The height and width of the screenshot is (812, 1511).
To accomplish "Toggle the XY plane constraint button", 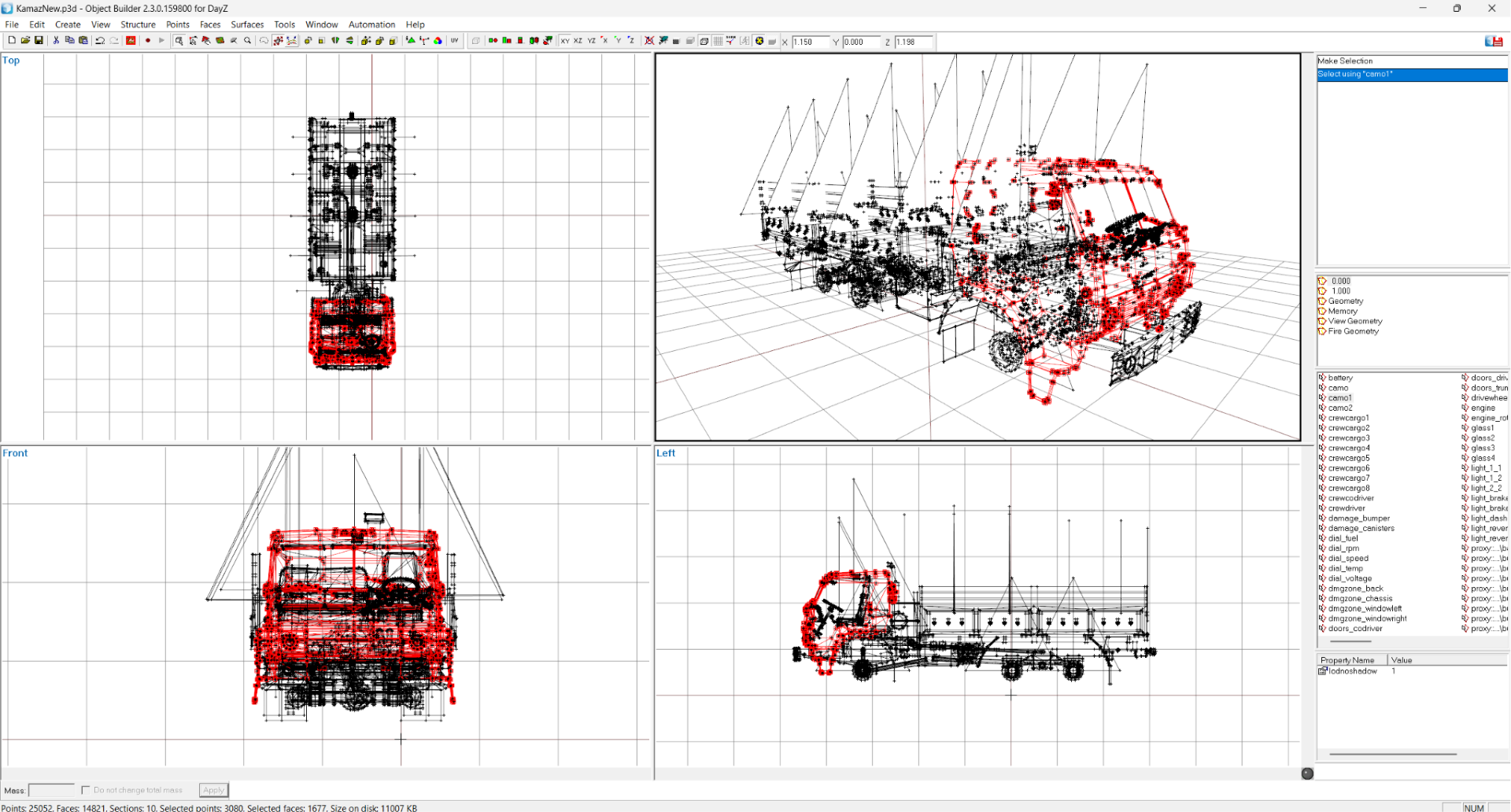I will [x=565, y=41].
